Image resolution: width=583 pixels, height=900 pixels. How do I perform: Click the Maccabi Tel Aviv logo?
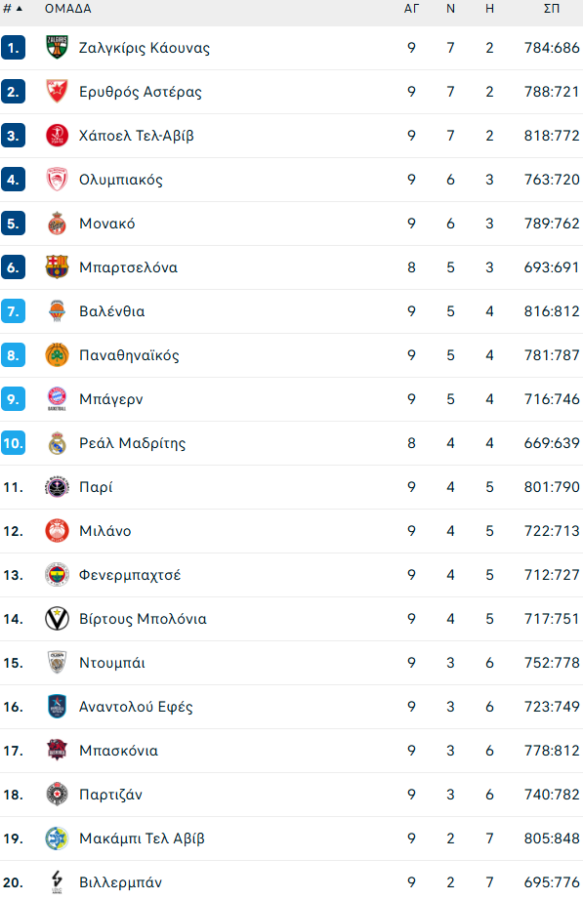[58, 839]
